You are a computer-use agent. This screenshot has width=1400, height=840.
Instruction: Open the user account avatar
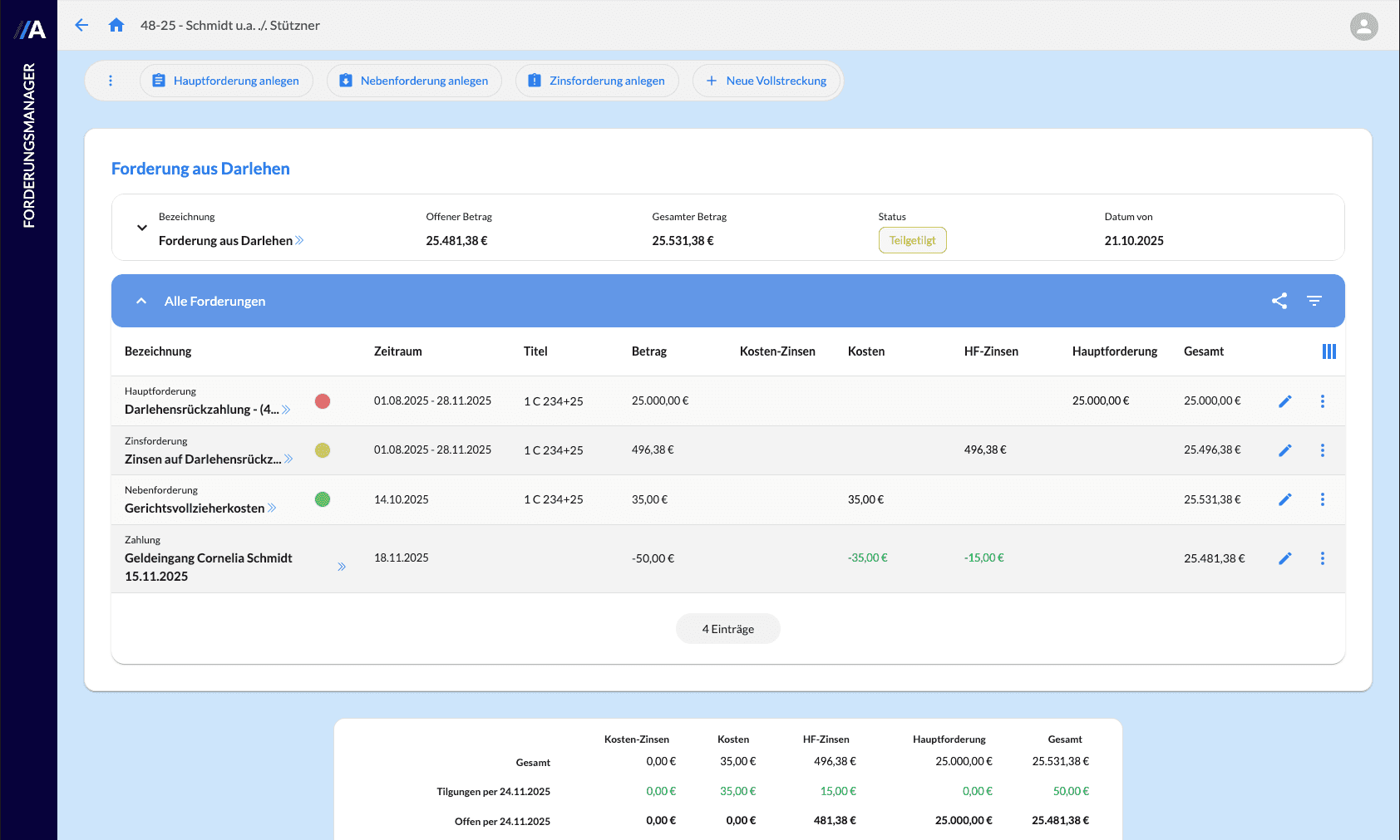coord(1363,27)
